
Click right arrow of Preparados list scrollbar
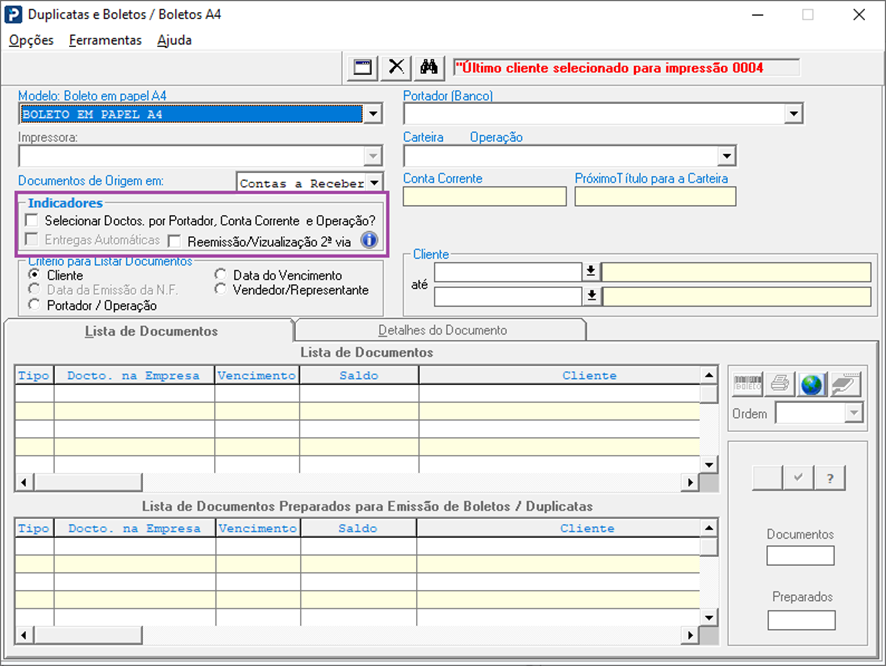click(x=690, y=635)
